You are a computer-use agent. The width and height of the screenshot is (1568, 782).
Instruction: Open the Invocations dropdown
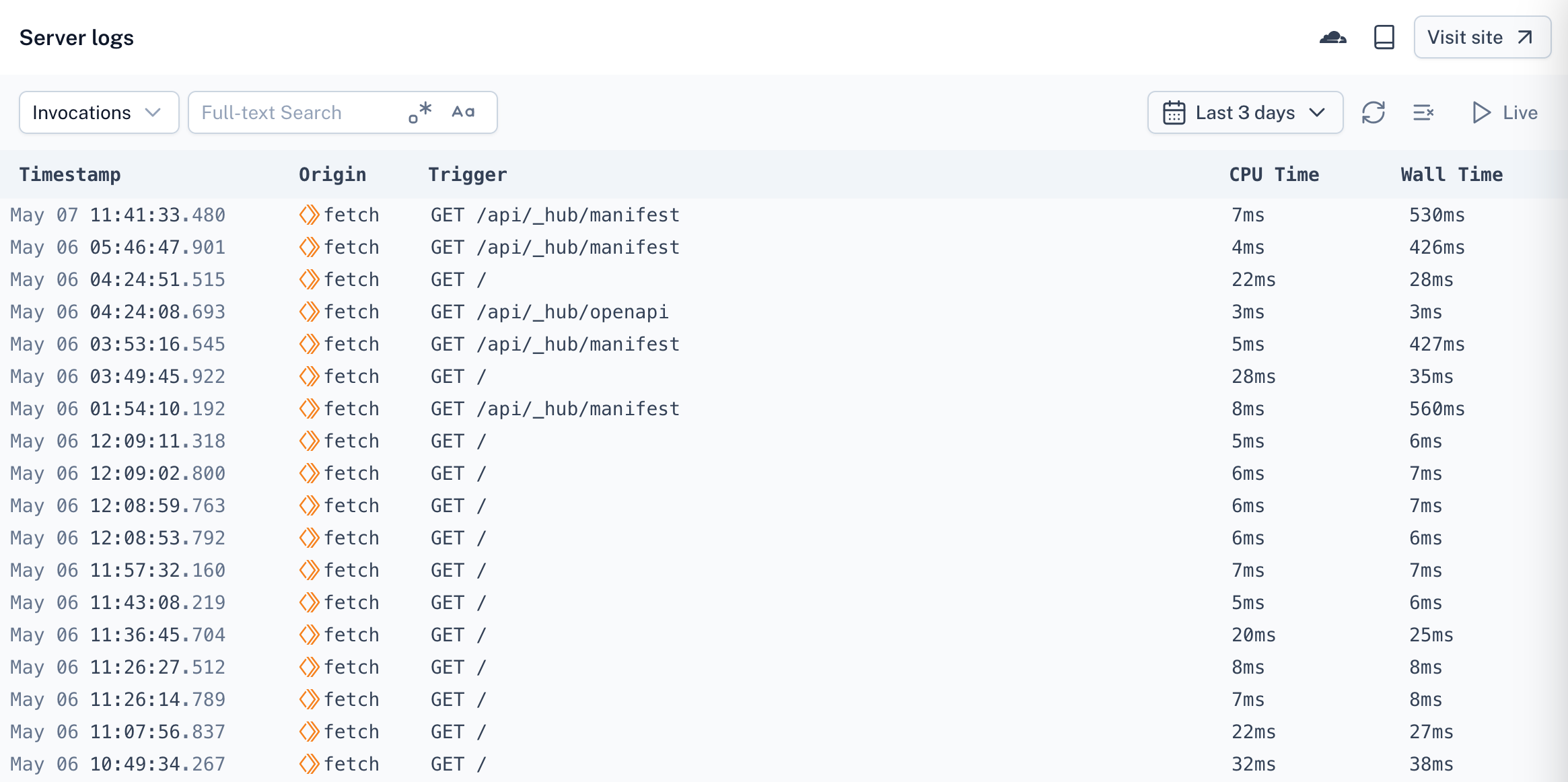click(99, 112)
